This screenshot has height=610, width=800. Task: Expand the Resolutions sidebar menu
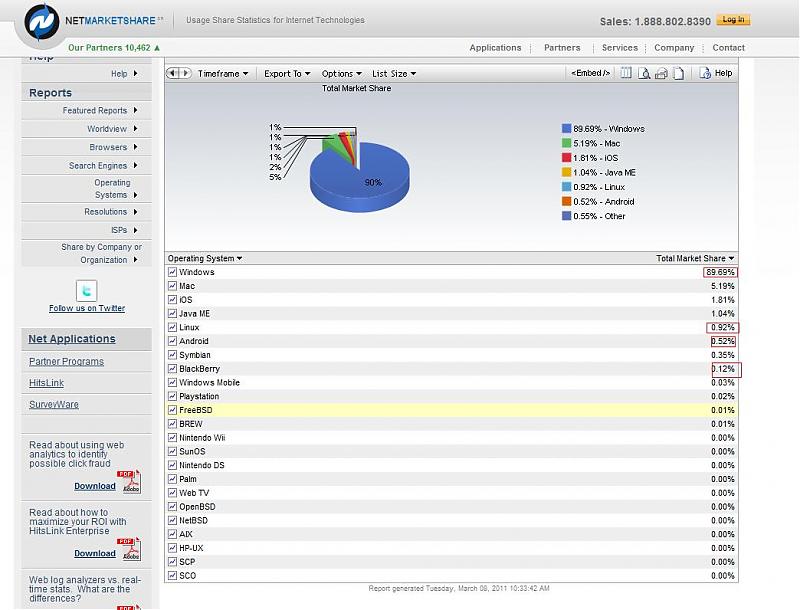pyautogui.click(x=111, y=212)
